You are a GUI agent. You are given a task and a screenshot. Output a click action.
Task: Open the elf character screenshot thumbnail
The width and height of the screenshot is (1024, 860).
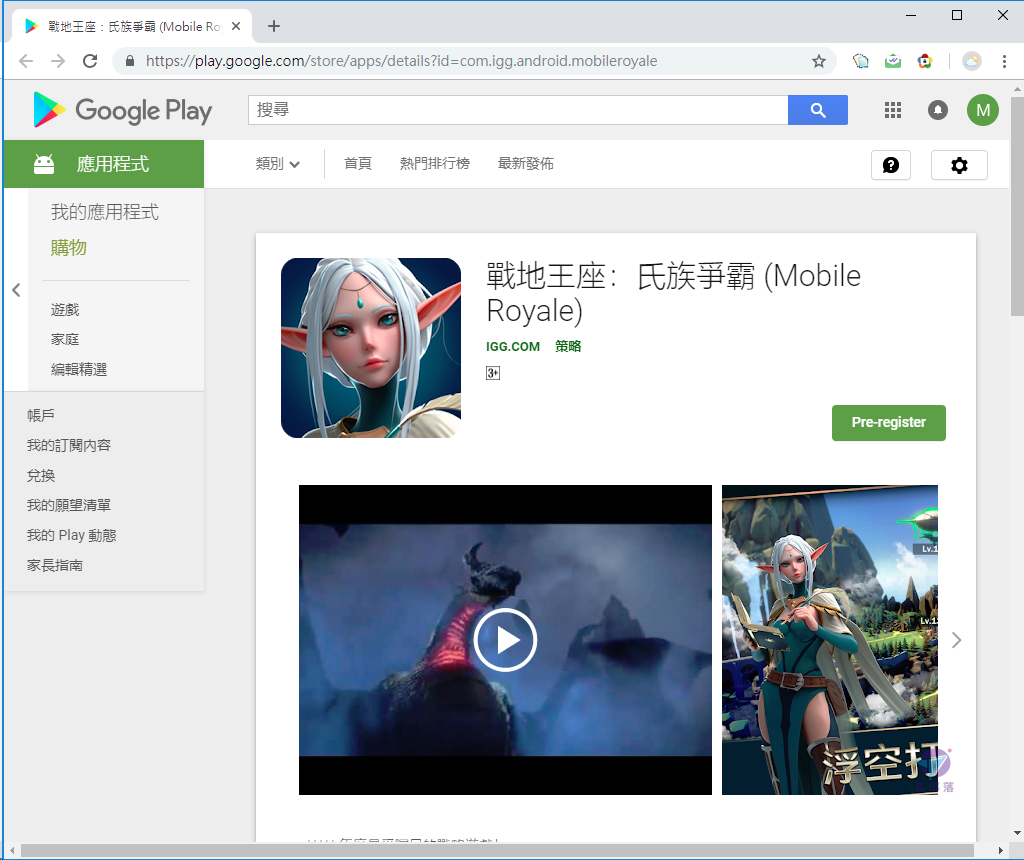pos(829,640)
